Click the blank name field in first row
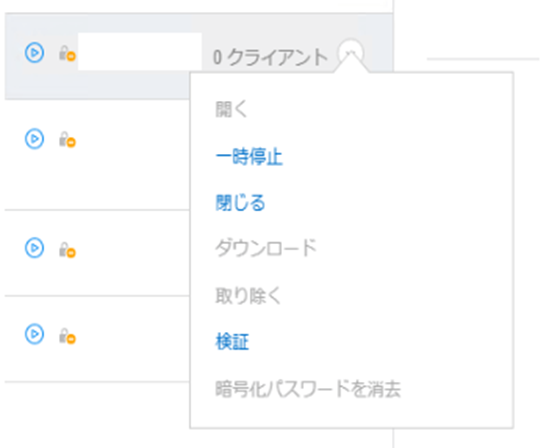Screen dimensions: 541x448 tap(140, 51)
